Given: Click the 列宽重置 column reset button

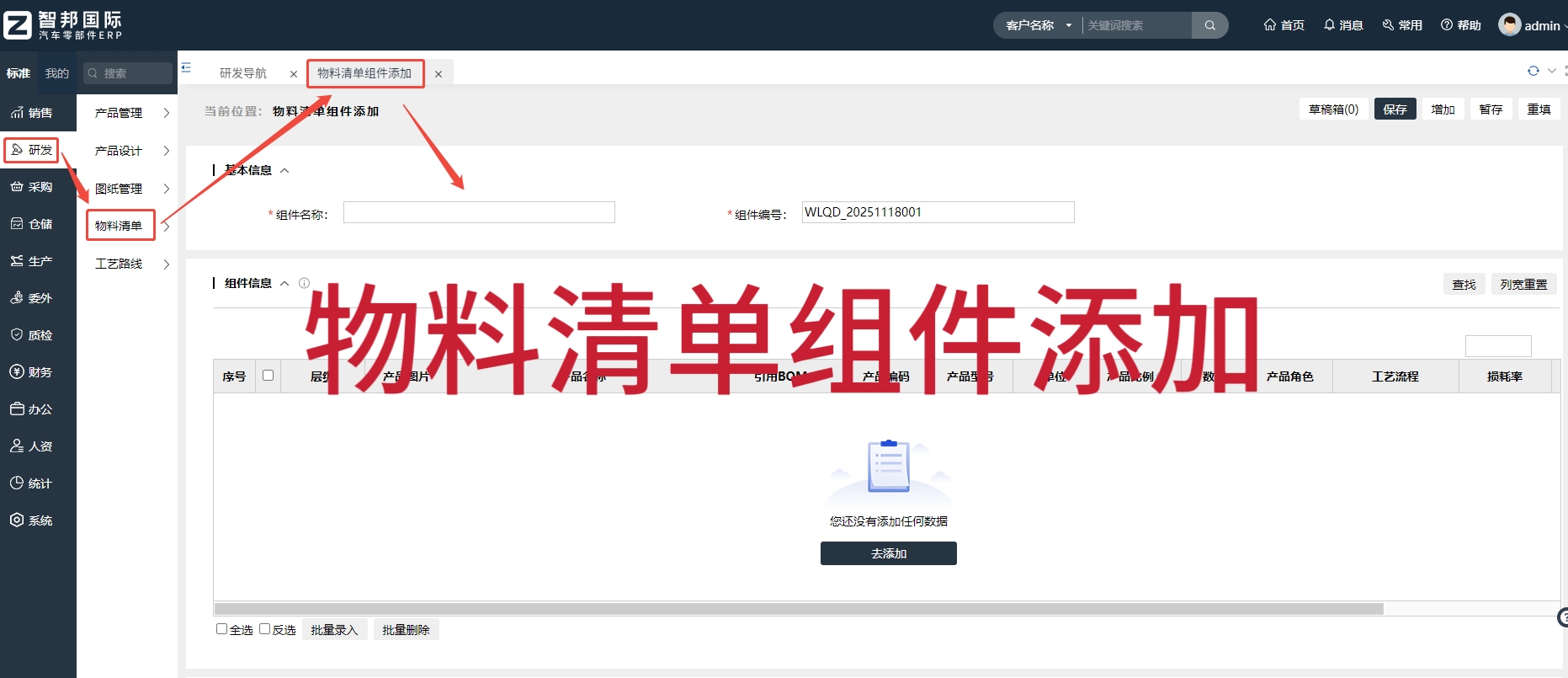Looking at the screenshot, I should point(1524,284).
